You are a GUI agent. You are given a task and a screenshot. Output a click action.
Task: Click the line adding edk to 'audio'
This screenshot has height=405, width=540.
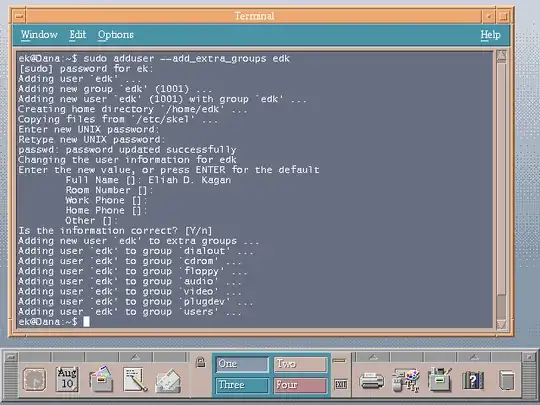[130, 281]
